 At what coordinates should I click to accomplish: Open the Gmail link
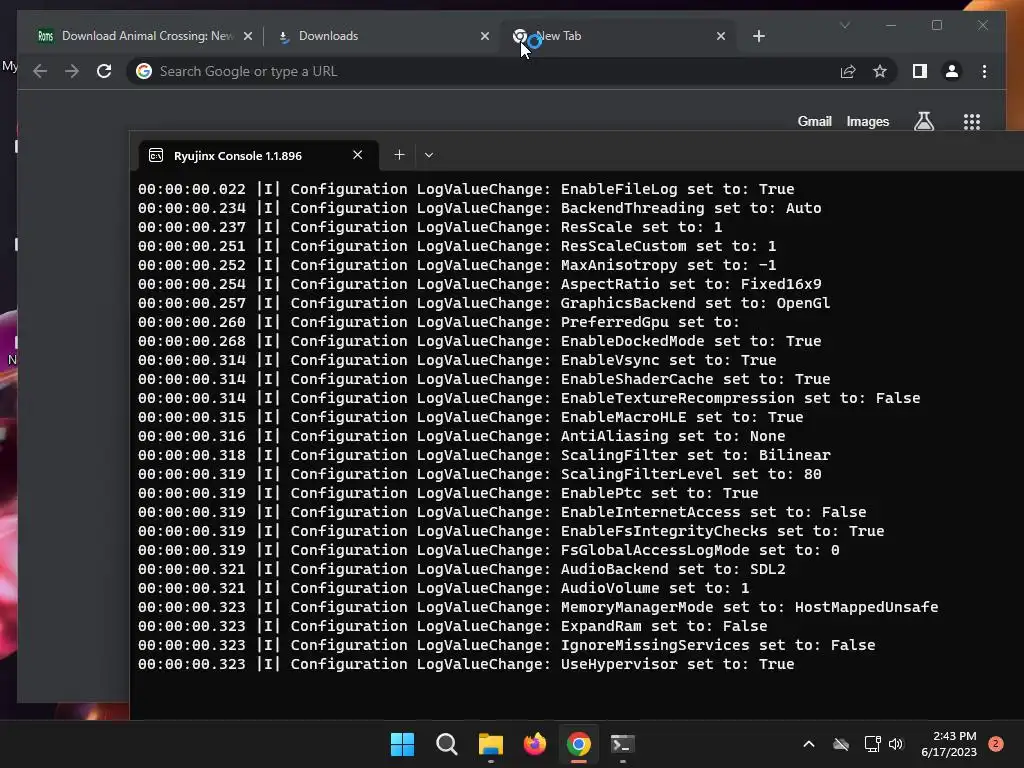point(814,121)
